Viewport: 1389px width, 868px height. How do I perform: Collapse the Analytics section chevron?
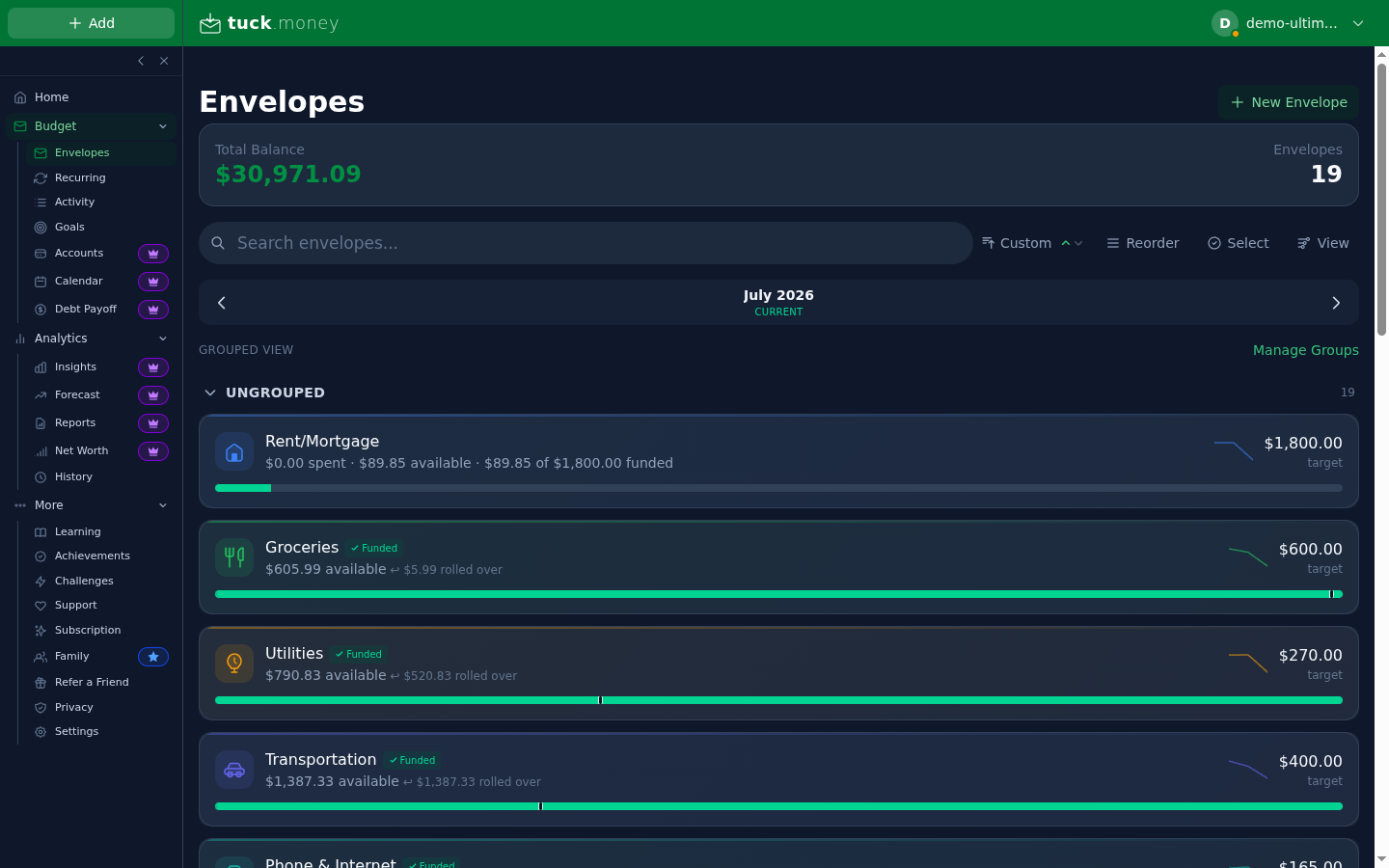[x=163, y=339]
